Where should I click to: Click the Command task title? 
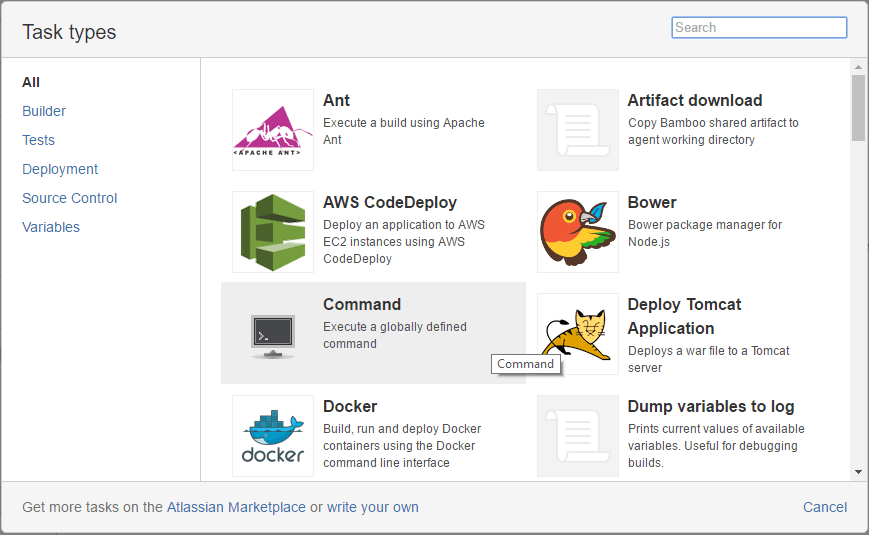pos(362,304)
